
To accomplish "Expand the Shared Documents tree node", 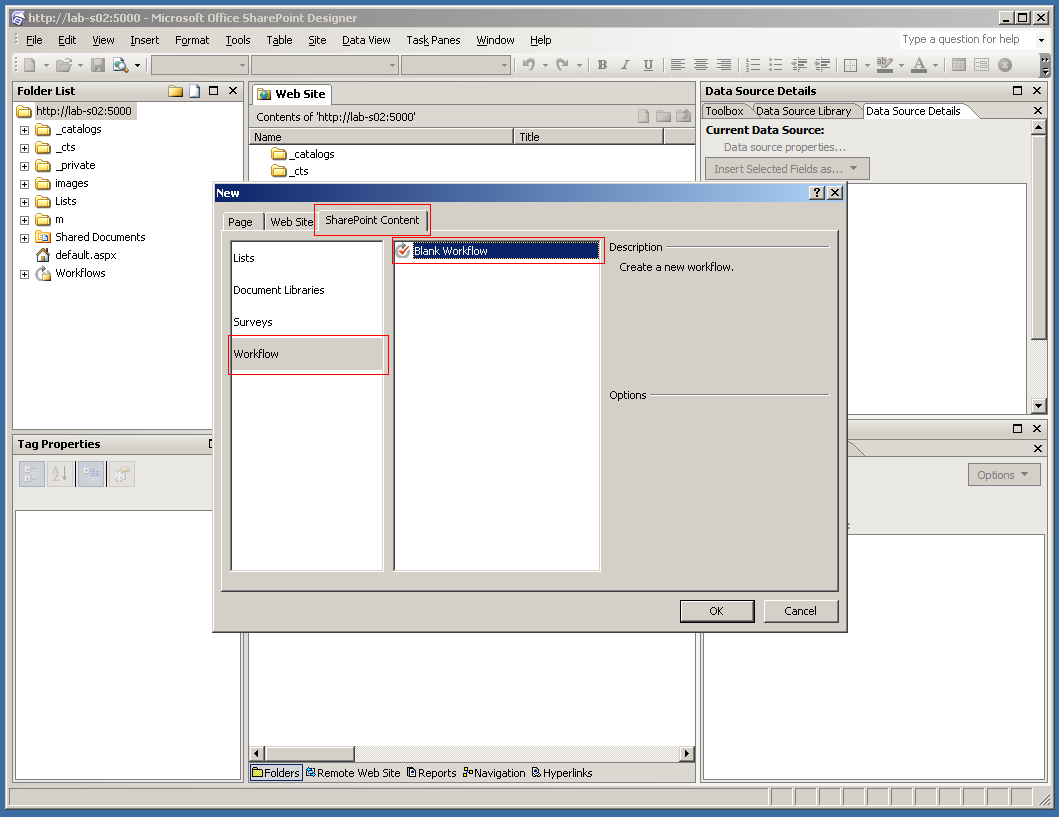I will pos(24,238).
